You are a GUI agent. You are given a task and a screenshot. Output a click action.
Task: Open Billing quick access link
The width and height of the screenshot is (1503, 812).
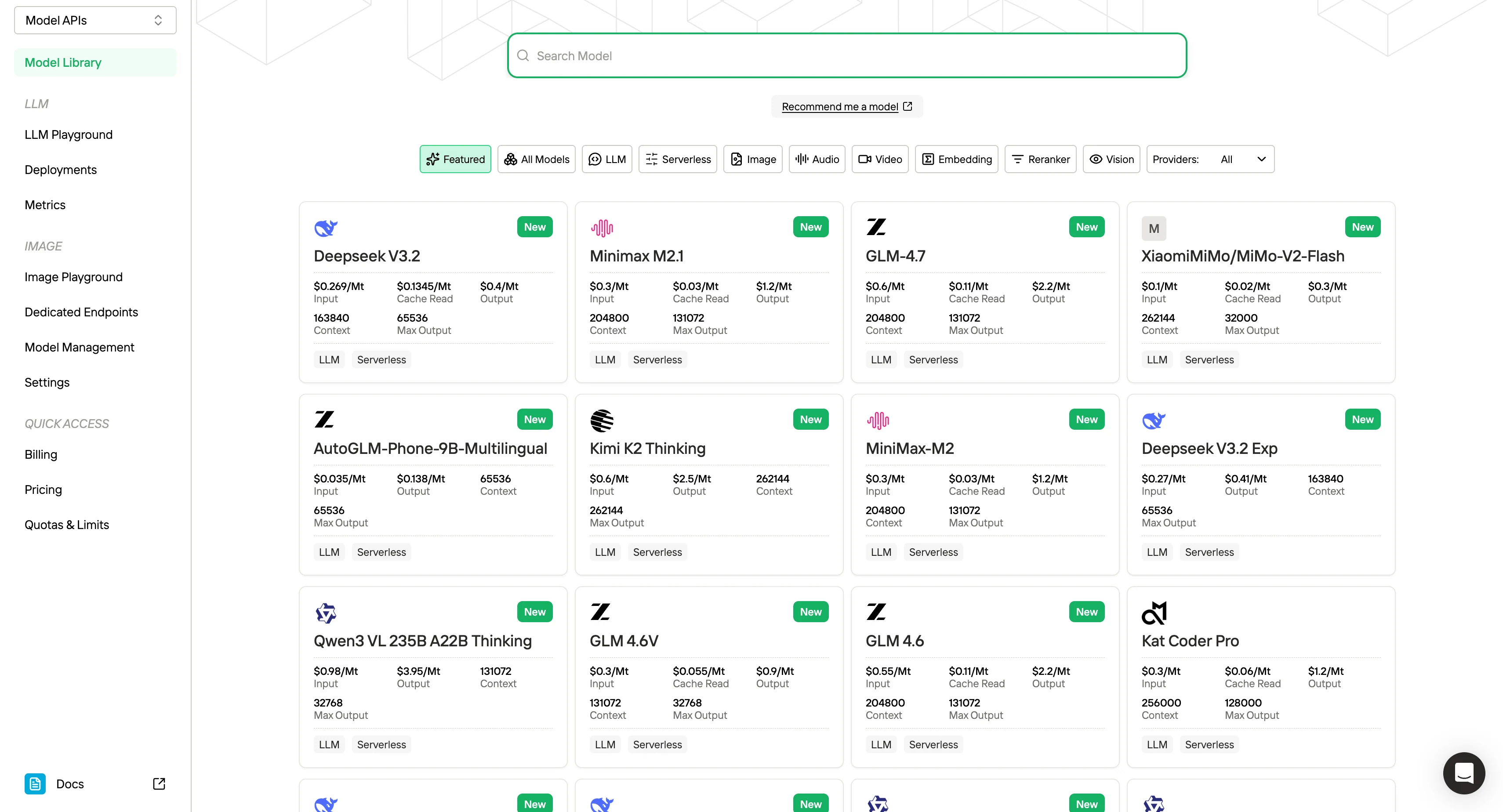coord(41,454)
